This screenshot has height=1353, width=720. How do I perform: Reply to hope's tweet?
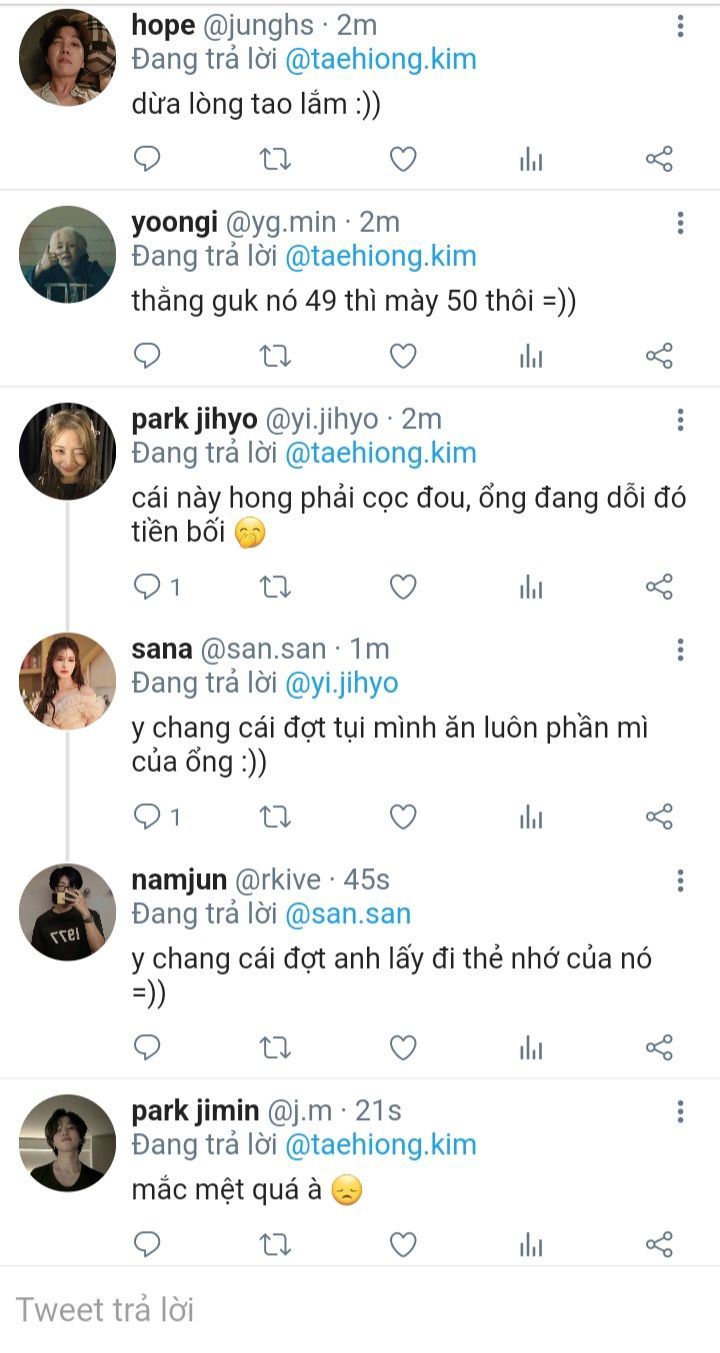pyautogui.click(x=147, y=159)
